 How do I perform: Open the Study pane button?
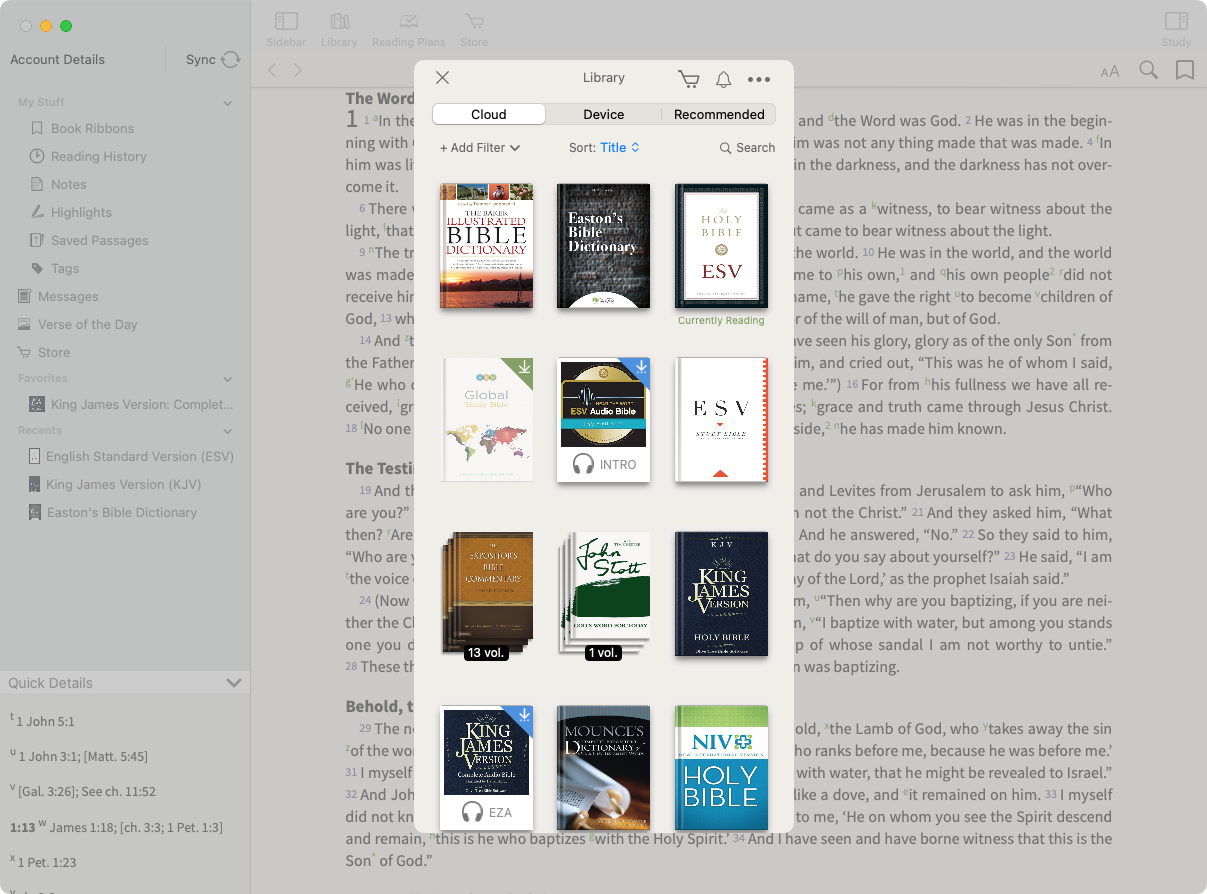coord(1176,29)
